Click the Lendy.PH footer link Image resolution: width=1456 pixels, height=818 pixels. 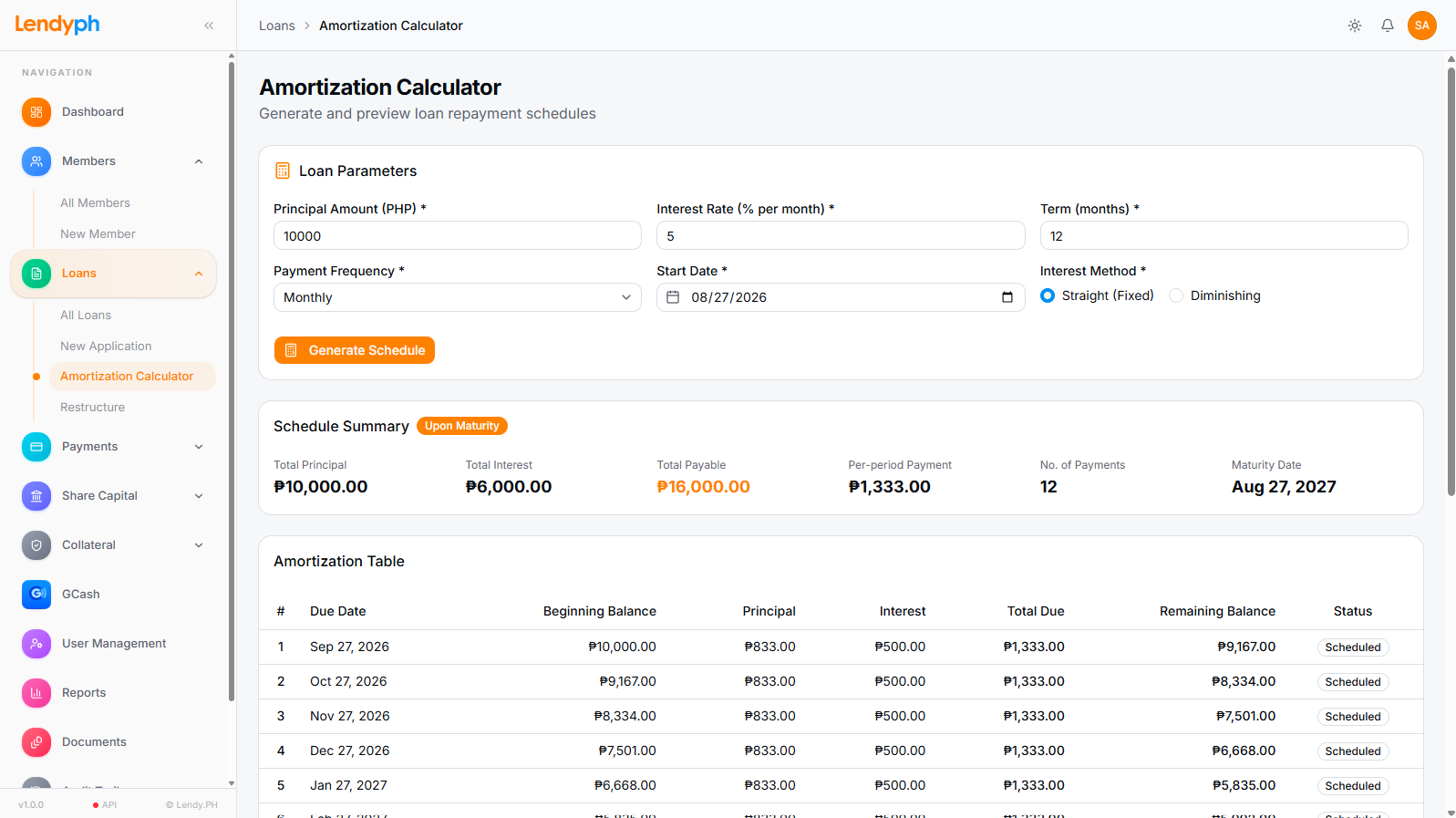pyautogui.click(x=191, y=804)
